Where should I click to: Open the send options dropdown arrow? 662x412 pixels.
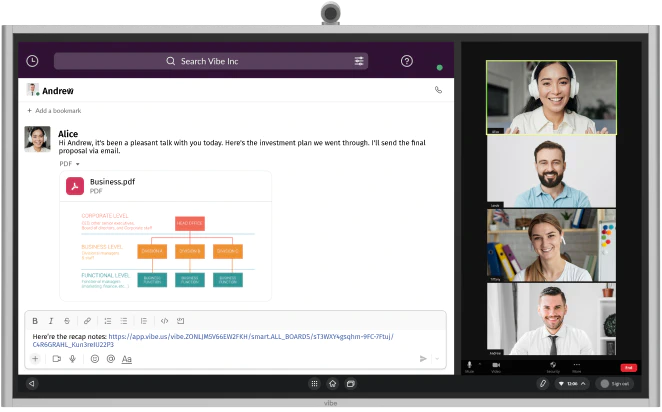437,358
